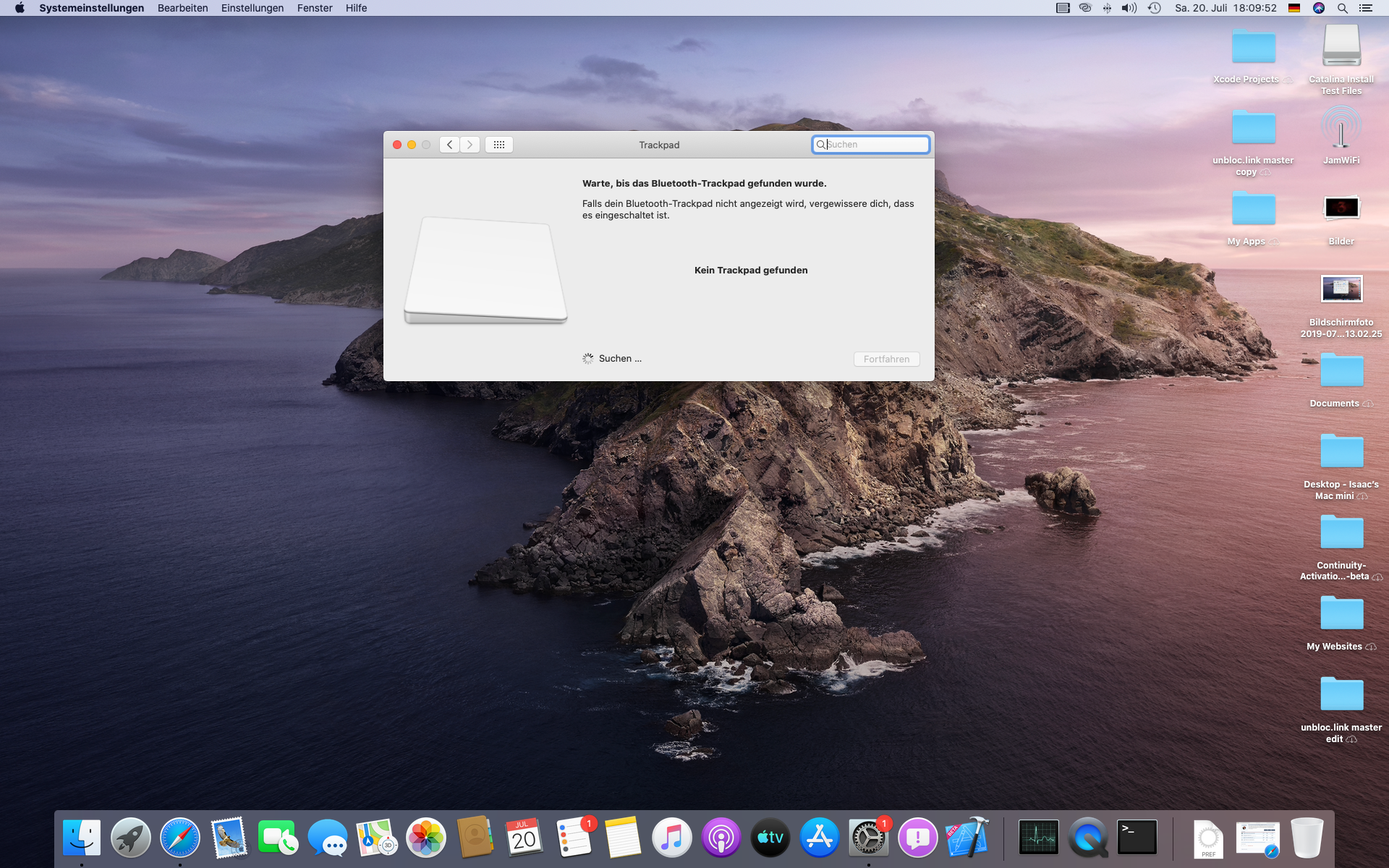Click the Time Machine menu bar icon
Viewport: 1389px width, 868px height.
[x=1155, y=8]
